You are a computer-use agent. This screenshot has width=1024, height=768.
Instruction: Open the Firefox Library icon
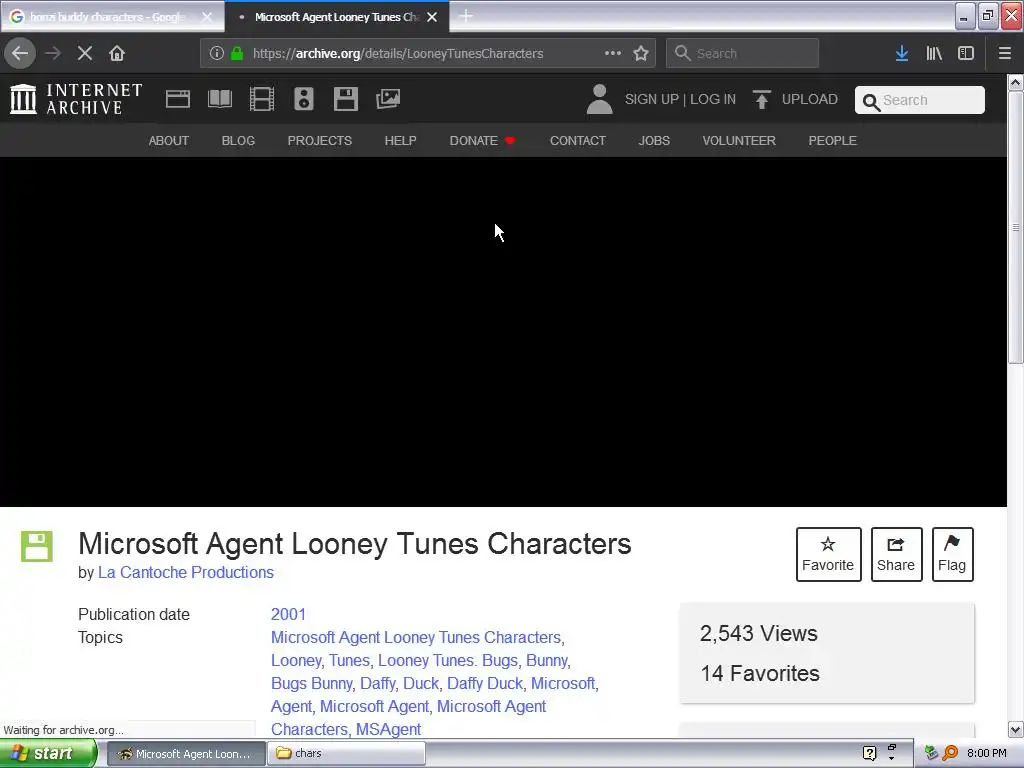(934, 53)
